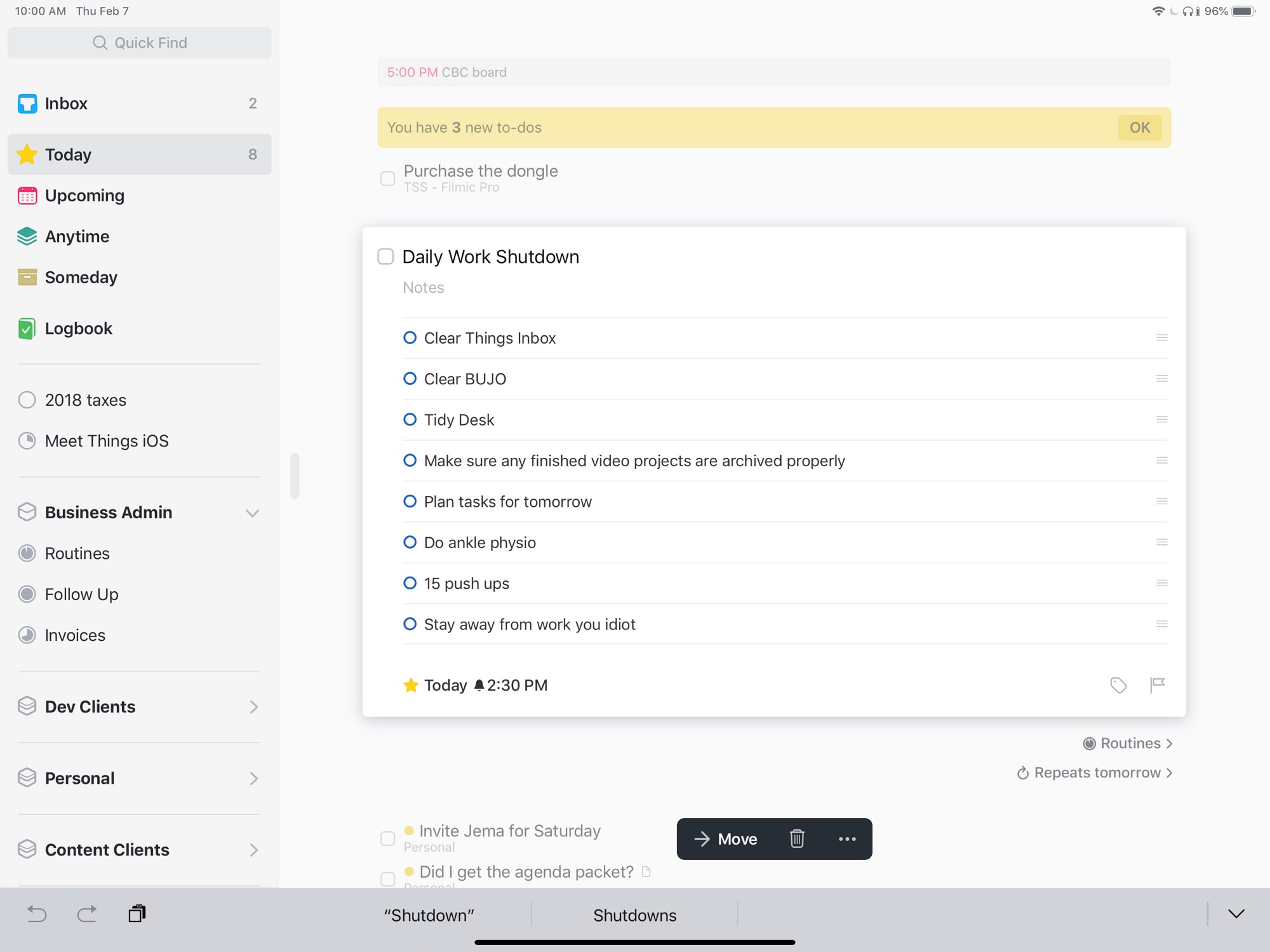Image resolution: width=1270 pixels, height=952 pixels.
Task: Tap the Quick Find search field
Action: (140, 43)
